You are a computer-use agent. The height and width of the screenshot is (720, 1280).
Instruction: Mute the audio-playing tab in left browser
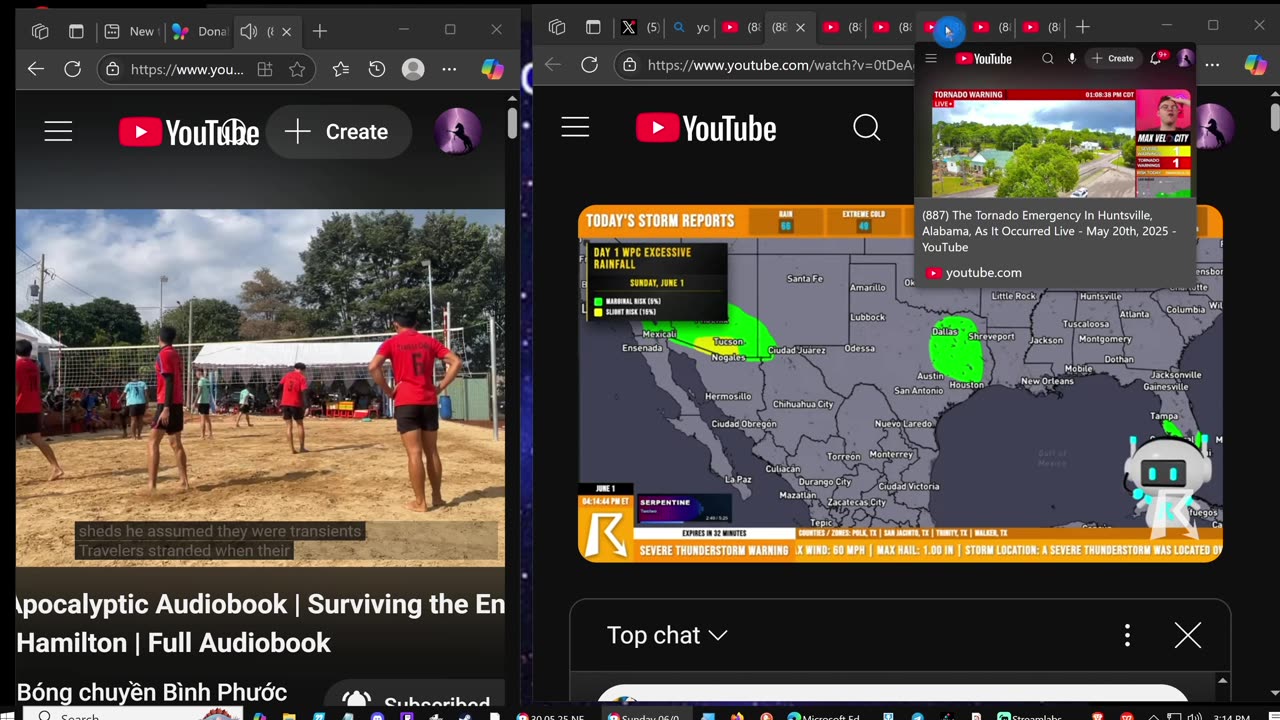tap(249, 31)
